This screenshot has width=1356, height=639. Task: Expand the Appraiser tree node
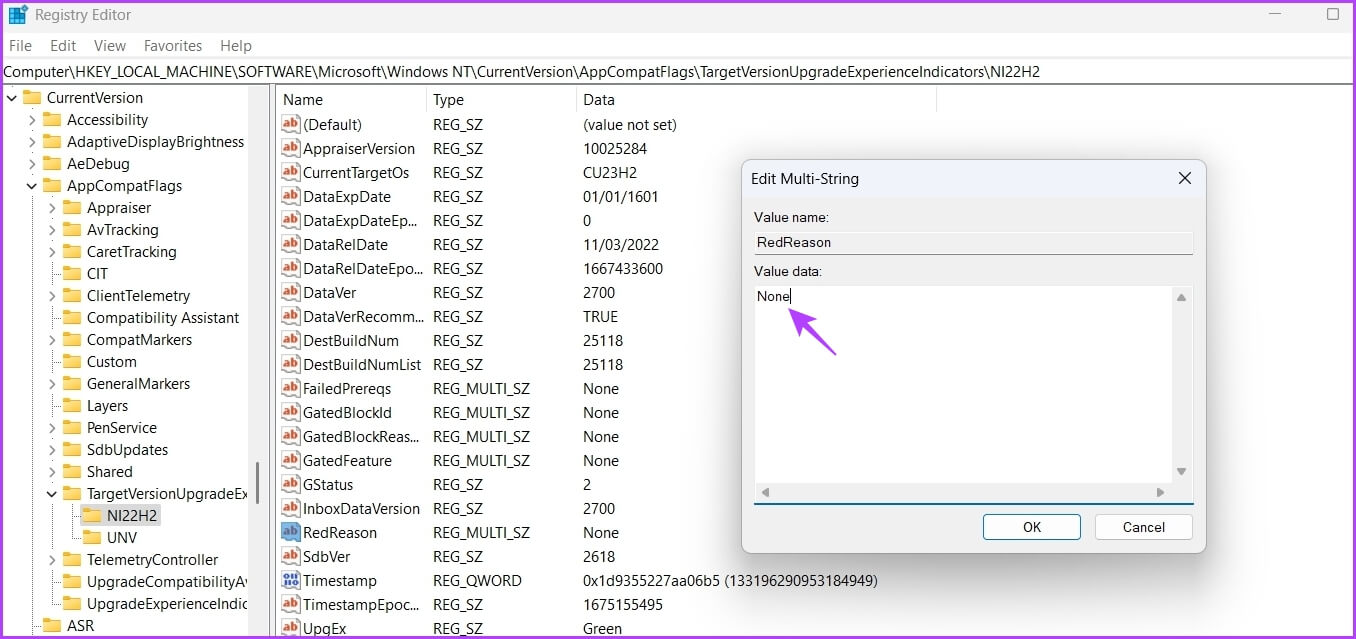coord(52,208)
